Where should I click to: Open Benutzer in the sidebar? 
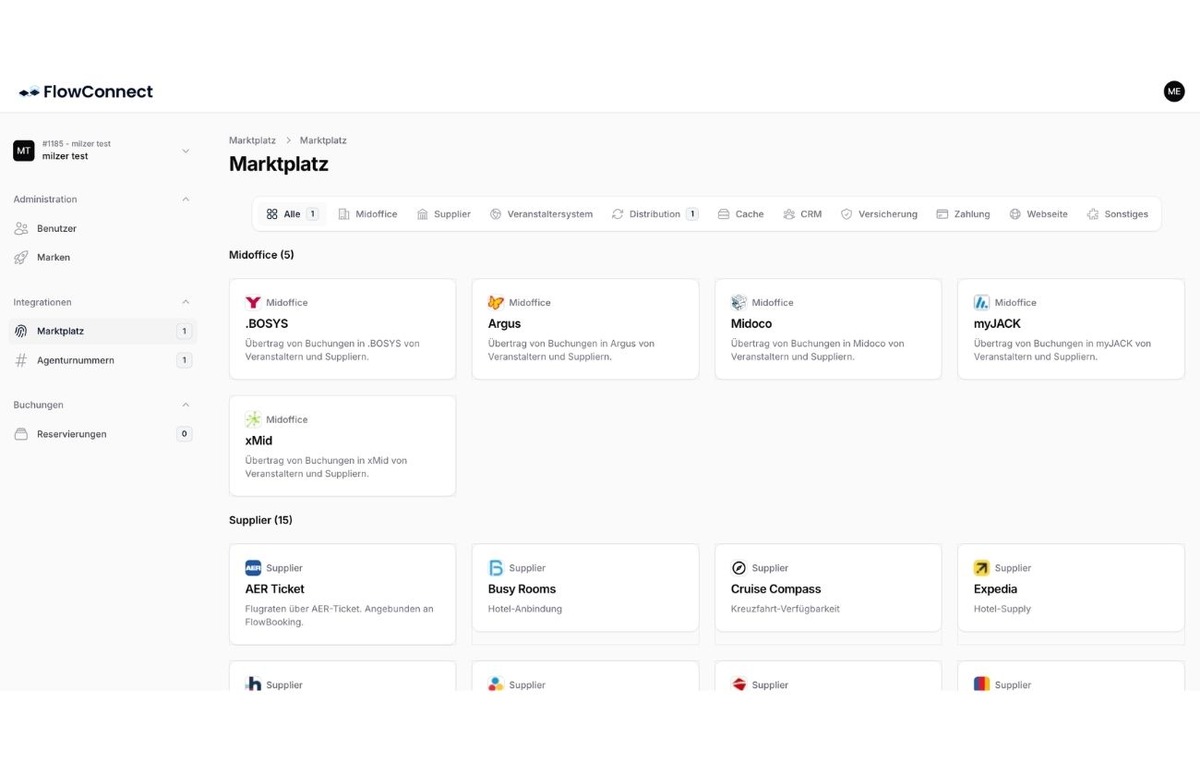tap(57, 228)
